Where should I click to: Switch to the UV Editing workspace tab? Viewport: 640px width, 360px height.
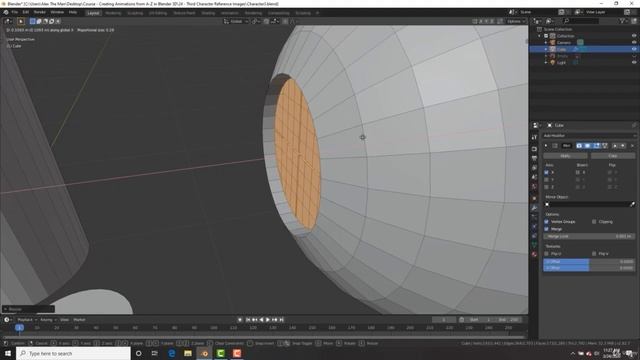[x=158, y=13]
